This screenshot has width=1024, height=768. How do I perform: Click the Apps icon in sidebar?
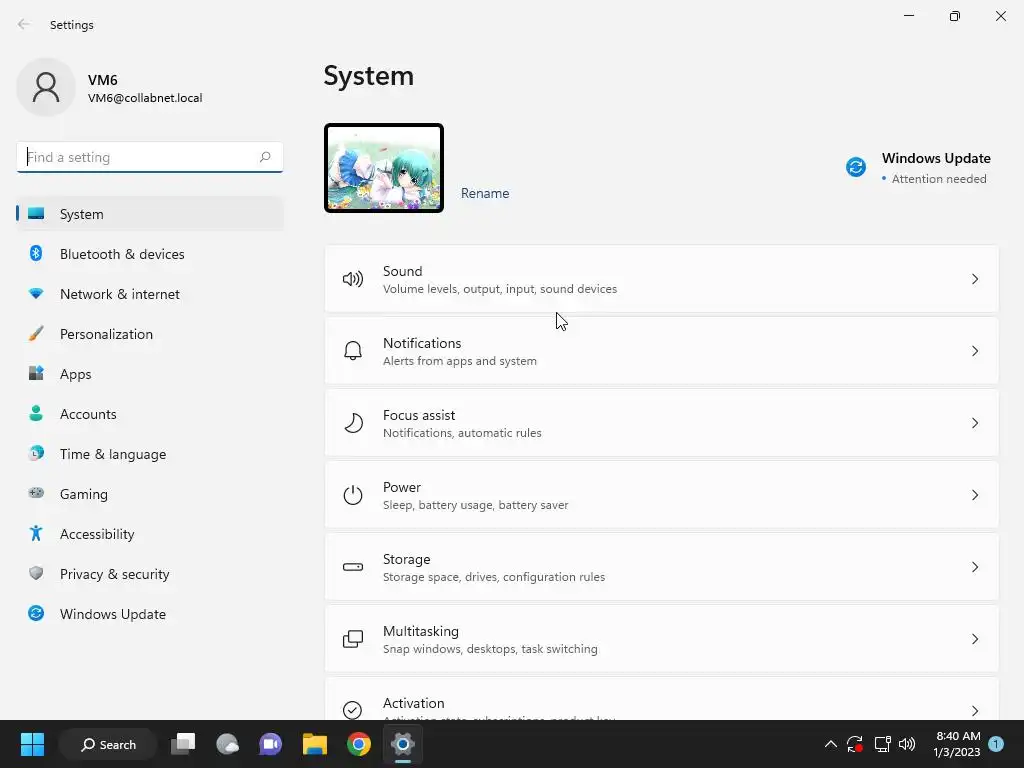click(x=36, y=374)
